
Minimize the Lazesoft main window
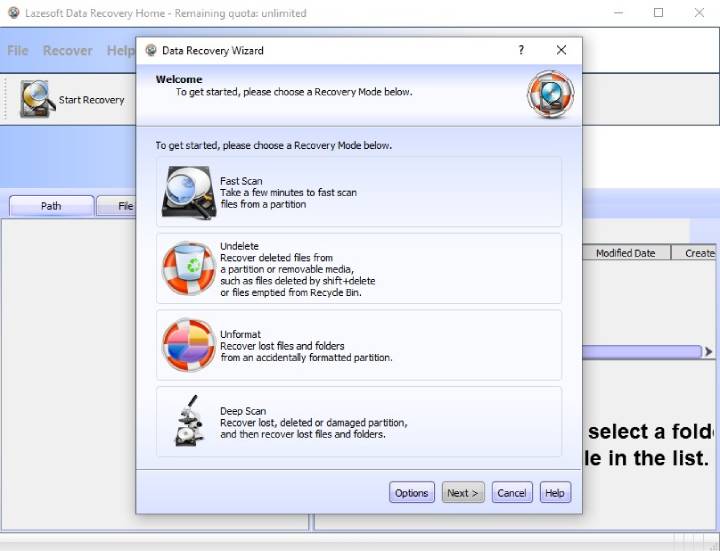619,13
